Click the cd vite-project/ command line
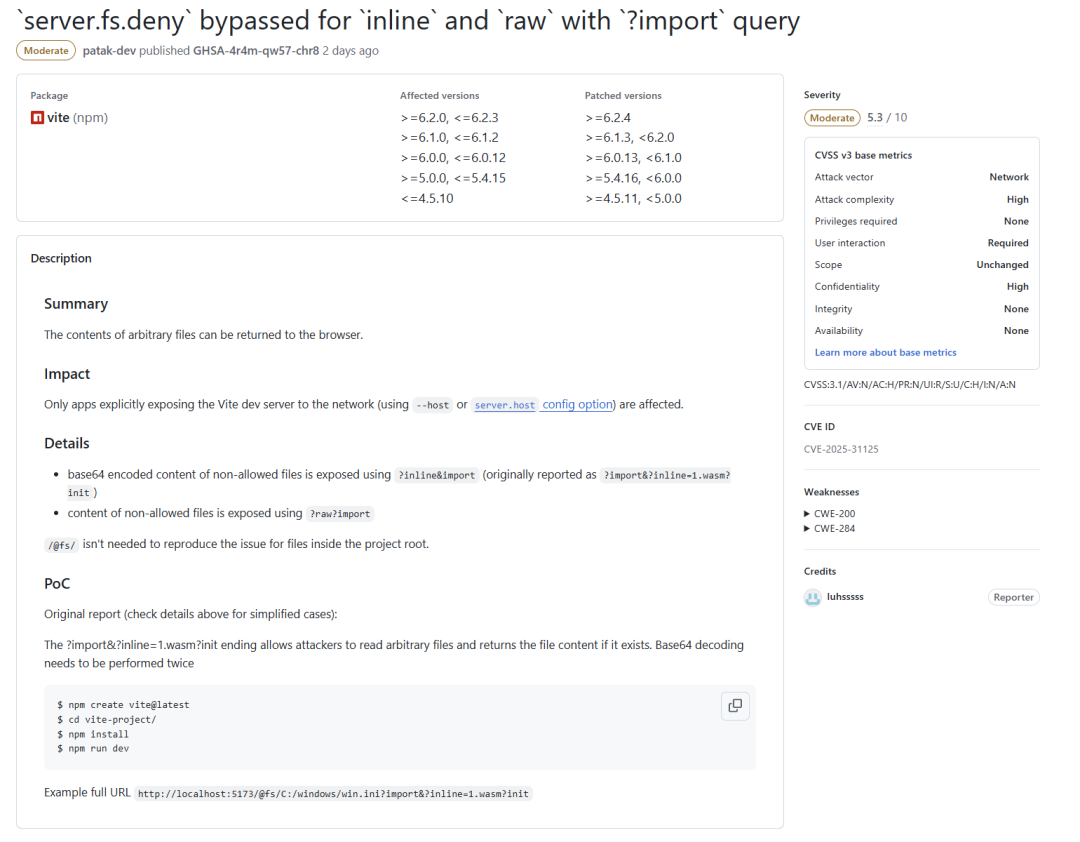The width and height of the screenshot is (1080, 842). pyautogui.click(x=107, y=719)
